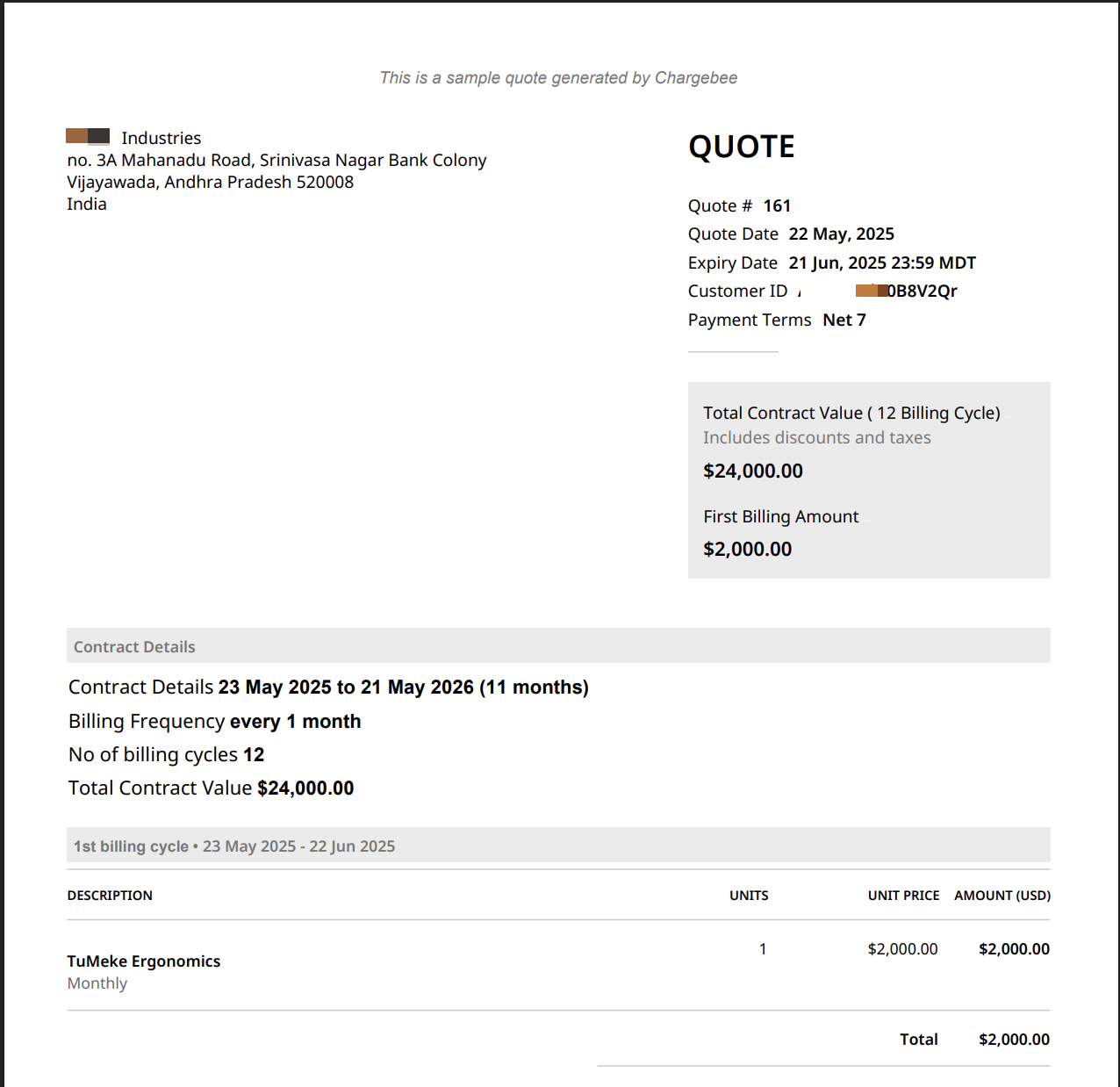Click the TuMeke Ergonomics line item

click(144, 961)
